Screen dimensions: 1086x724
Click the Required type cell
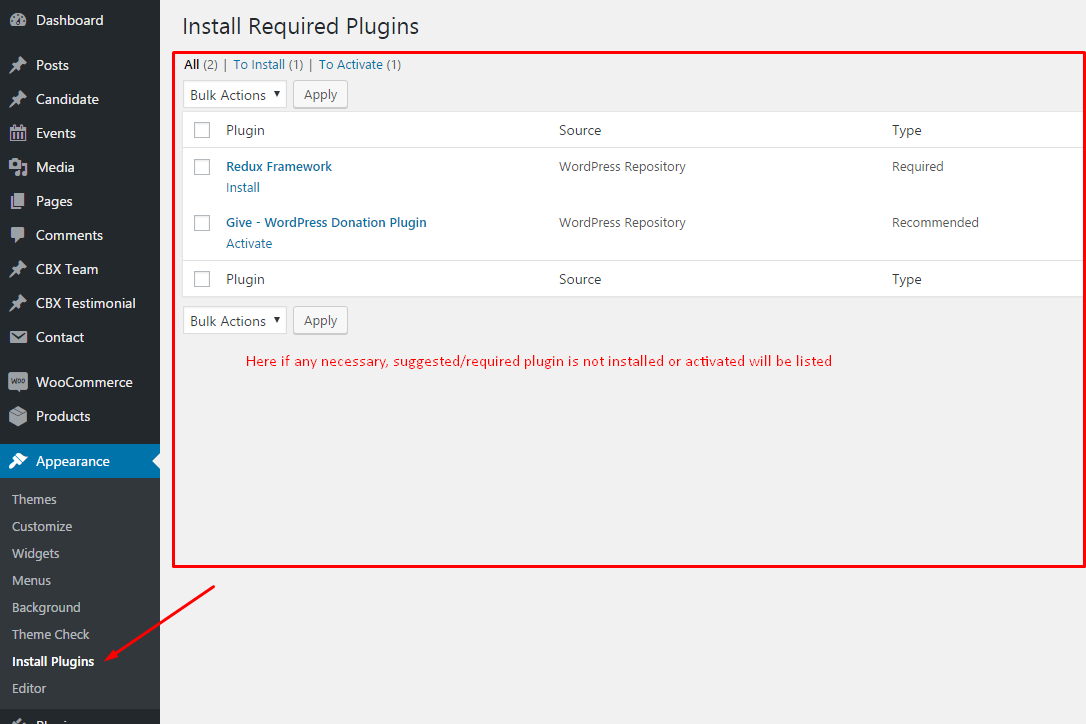tap(917, 166)
